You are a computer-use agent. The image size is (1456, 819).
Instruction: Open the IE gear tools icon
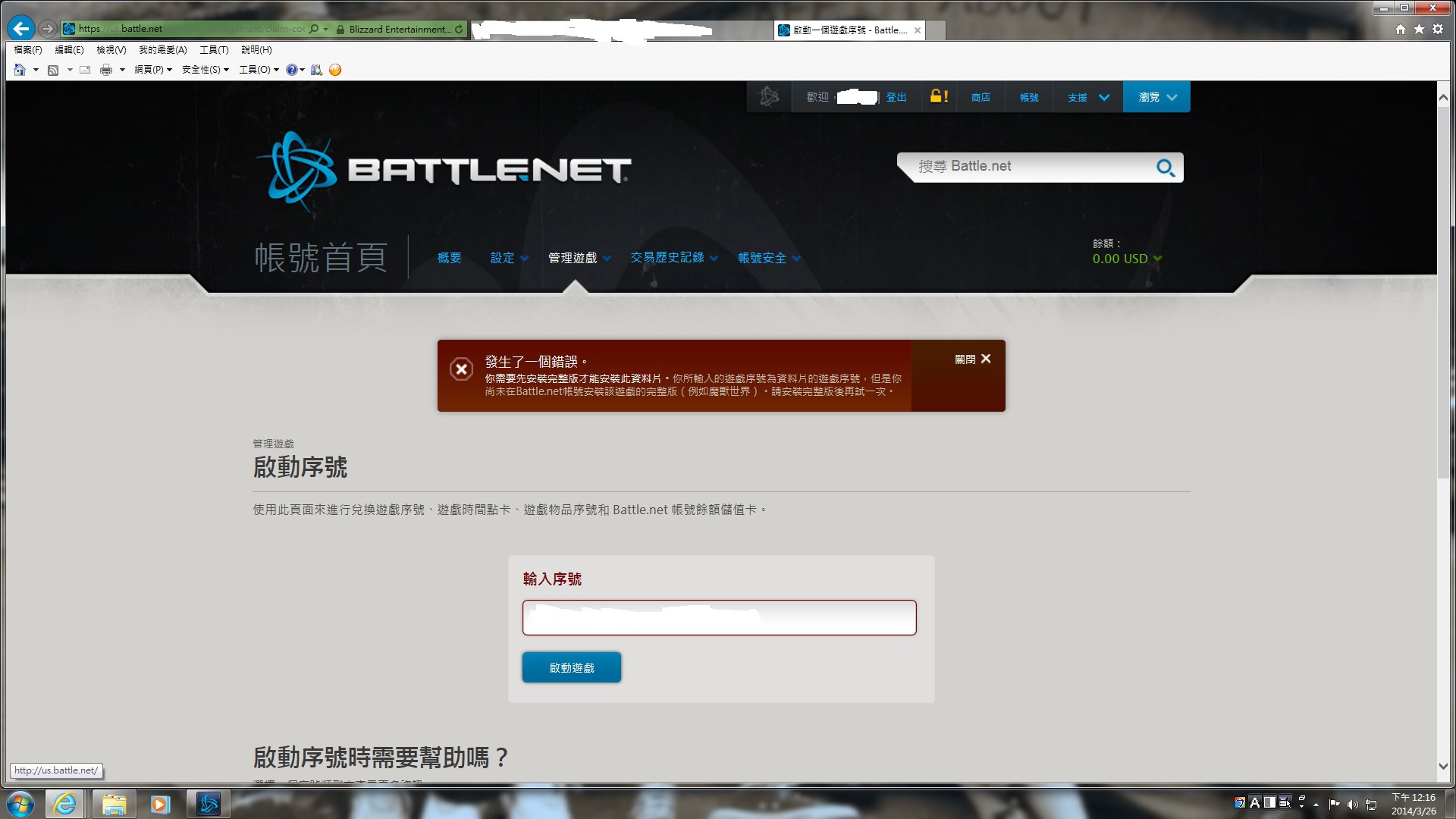coord(1438,29)
